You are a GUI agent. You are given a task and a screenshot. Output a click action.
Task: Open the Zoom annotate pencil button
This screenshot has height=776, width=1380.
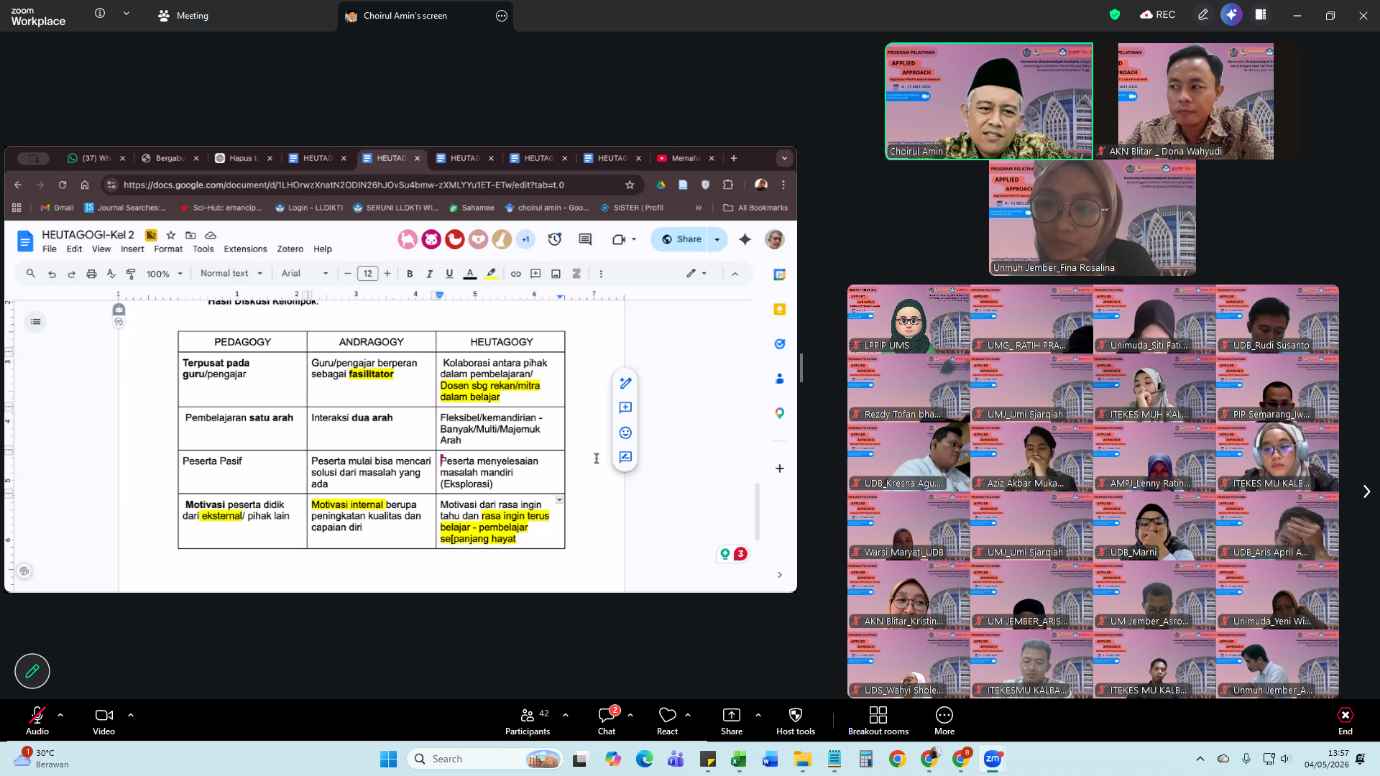32,671
